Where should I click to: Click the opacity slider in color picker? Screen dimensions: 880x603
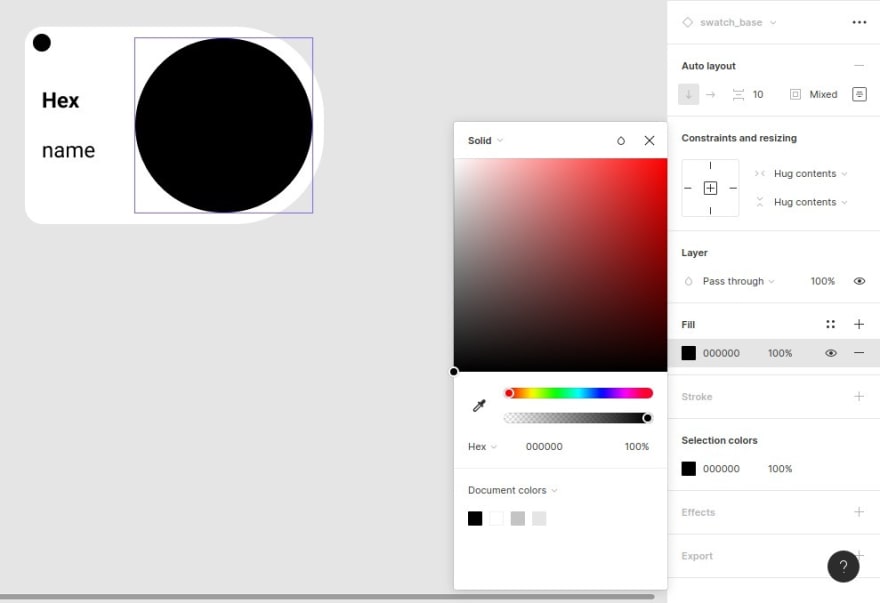[x=578, y=418]
